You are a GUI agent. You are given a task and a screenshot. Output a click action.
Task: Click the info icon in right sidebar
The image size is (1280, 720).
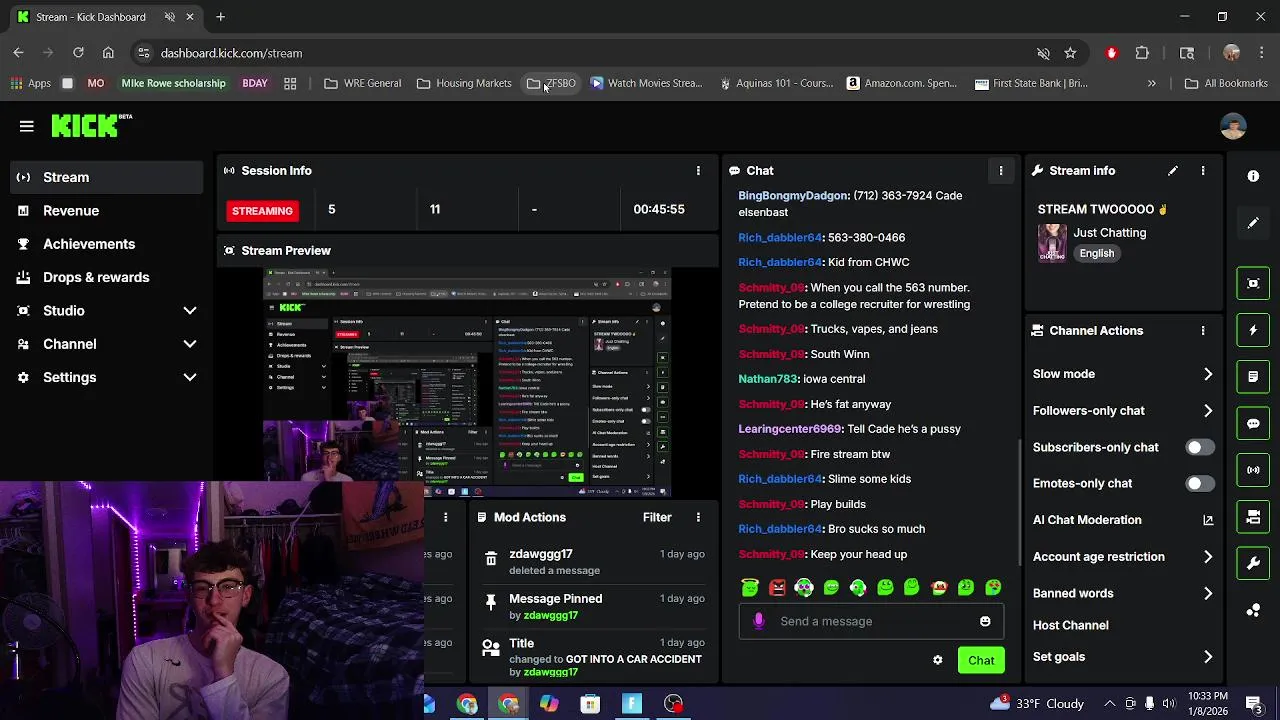click(x=1253, y=176)
